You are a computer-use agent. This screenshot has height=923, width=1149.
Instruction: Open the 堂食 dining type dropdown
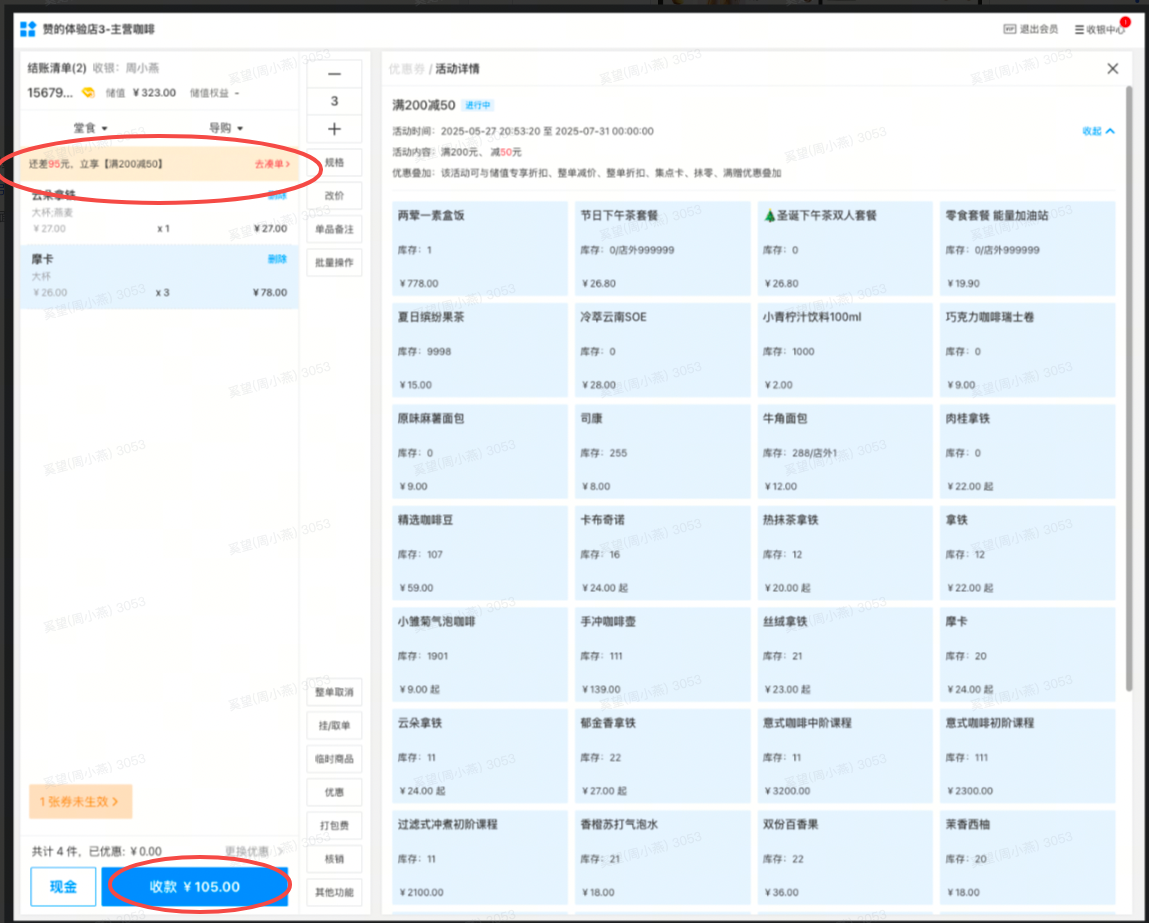[90, 128]
